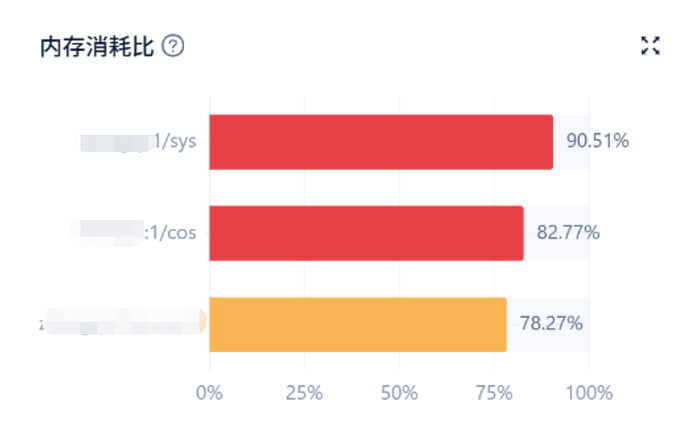Click the 82.77% value label
Screen dimensions: 690x425
[x=568, y=233]
